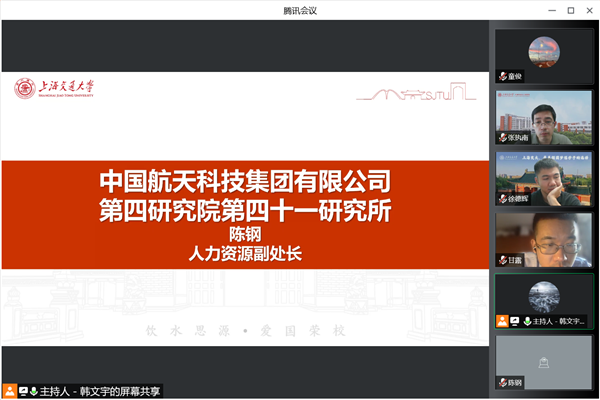Click the mic icon beside 张执南
This screenshot has height=400, width=600.
[505, 137]
